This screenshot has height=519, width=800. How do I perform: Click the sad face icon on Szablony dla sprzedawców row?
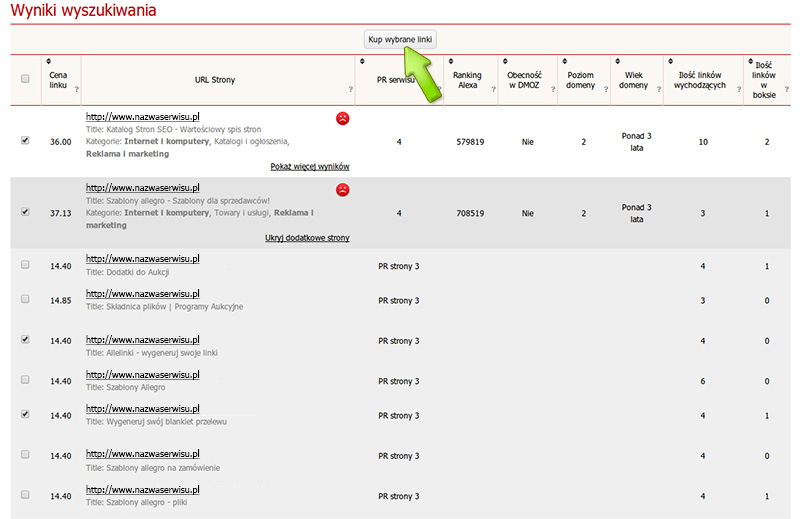(343, 189)
